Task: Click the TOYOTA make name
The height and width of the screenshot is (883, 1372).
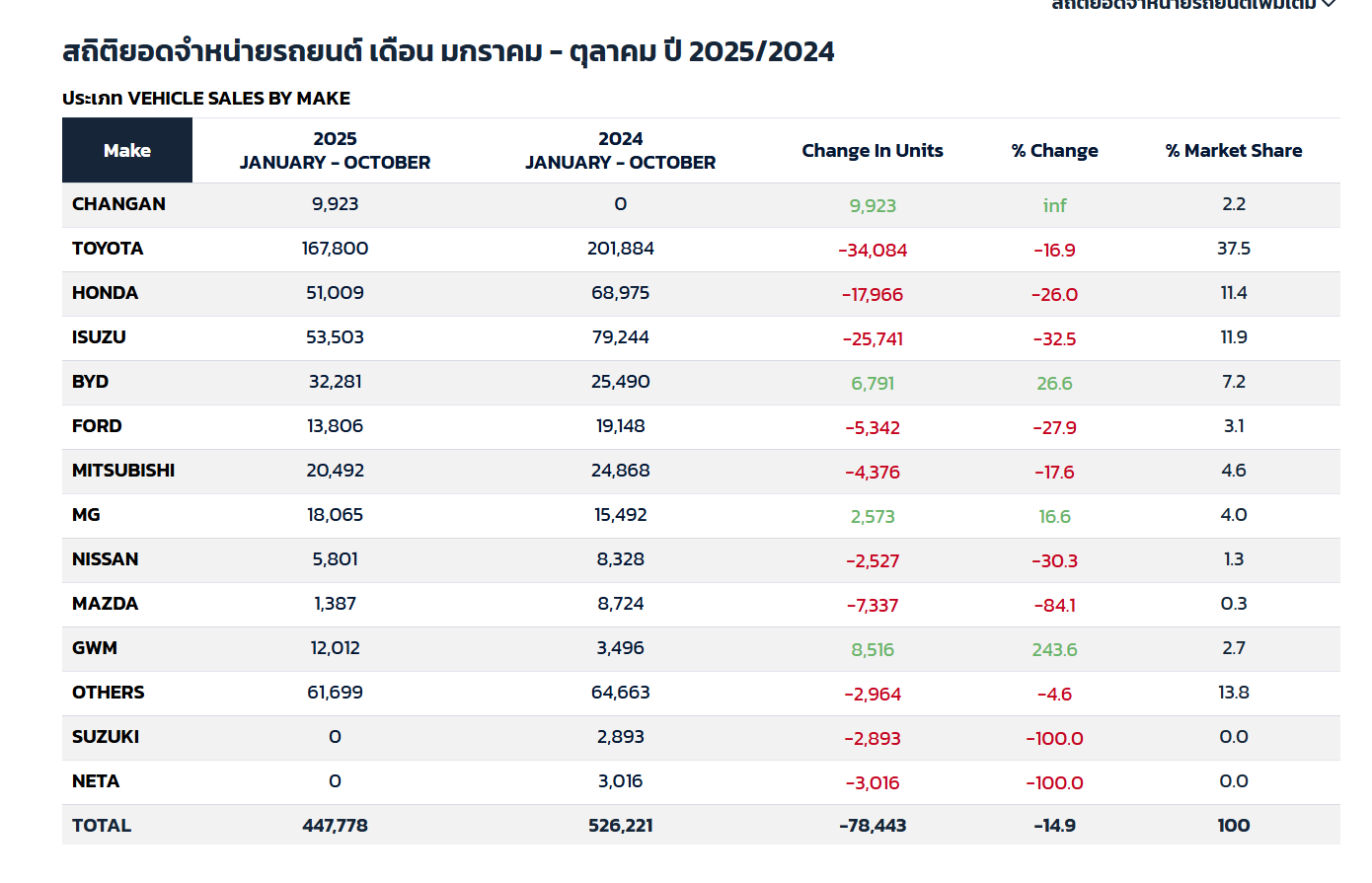Action: 108,249
